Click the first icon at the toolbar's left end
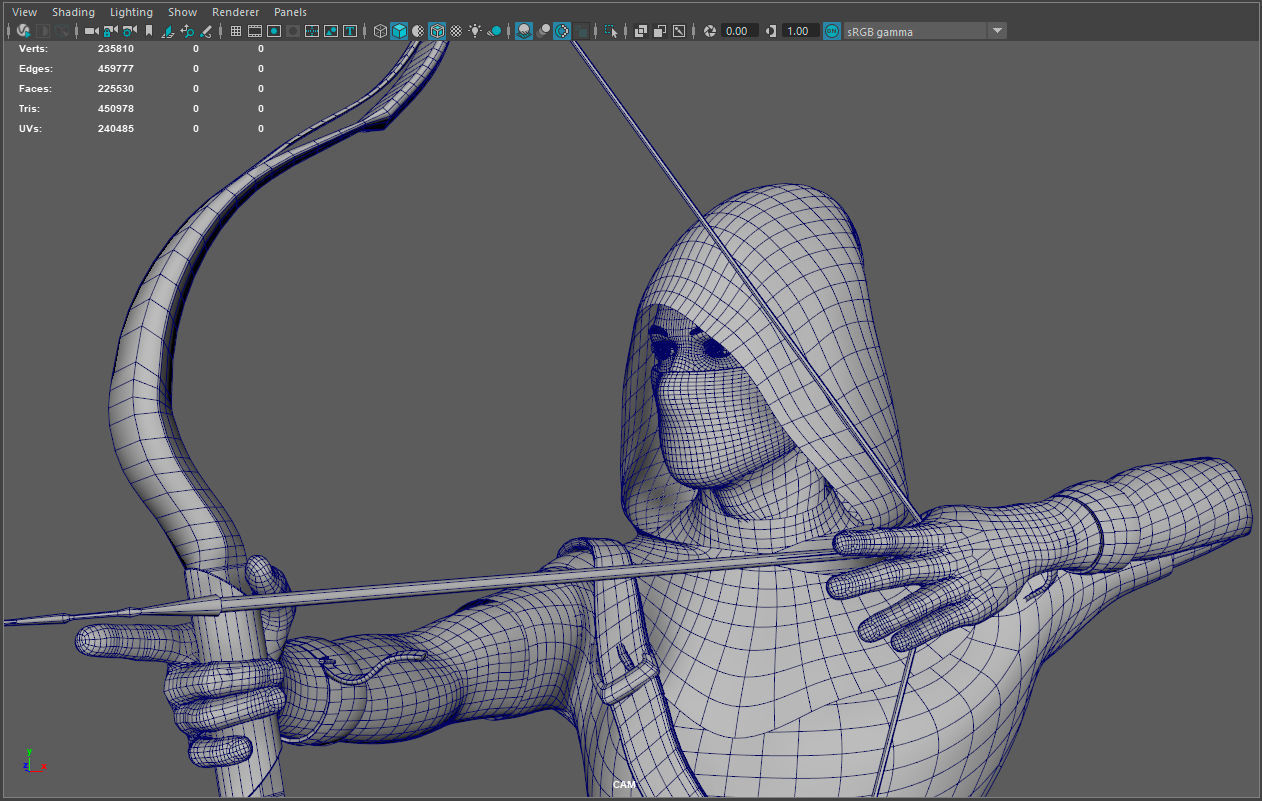Screen dimensions: 1262x801 [x=24, y=31]
